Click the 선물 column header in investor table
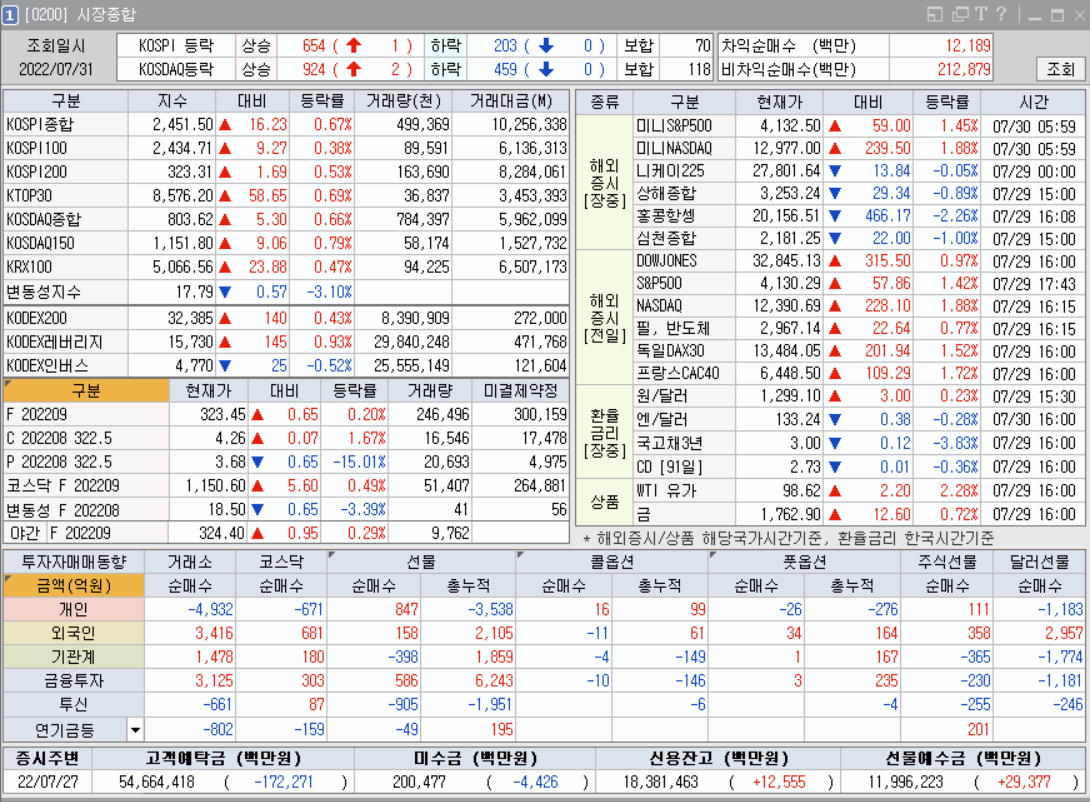The height and width of the screenshot is (802, 1090). 421,562
